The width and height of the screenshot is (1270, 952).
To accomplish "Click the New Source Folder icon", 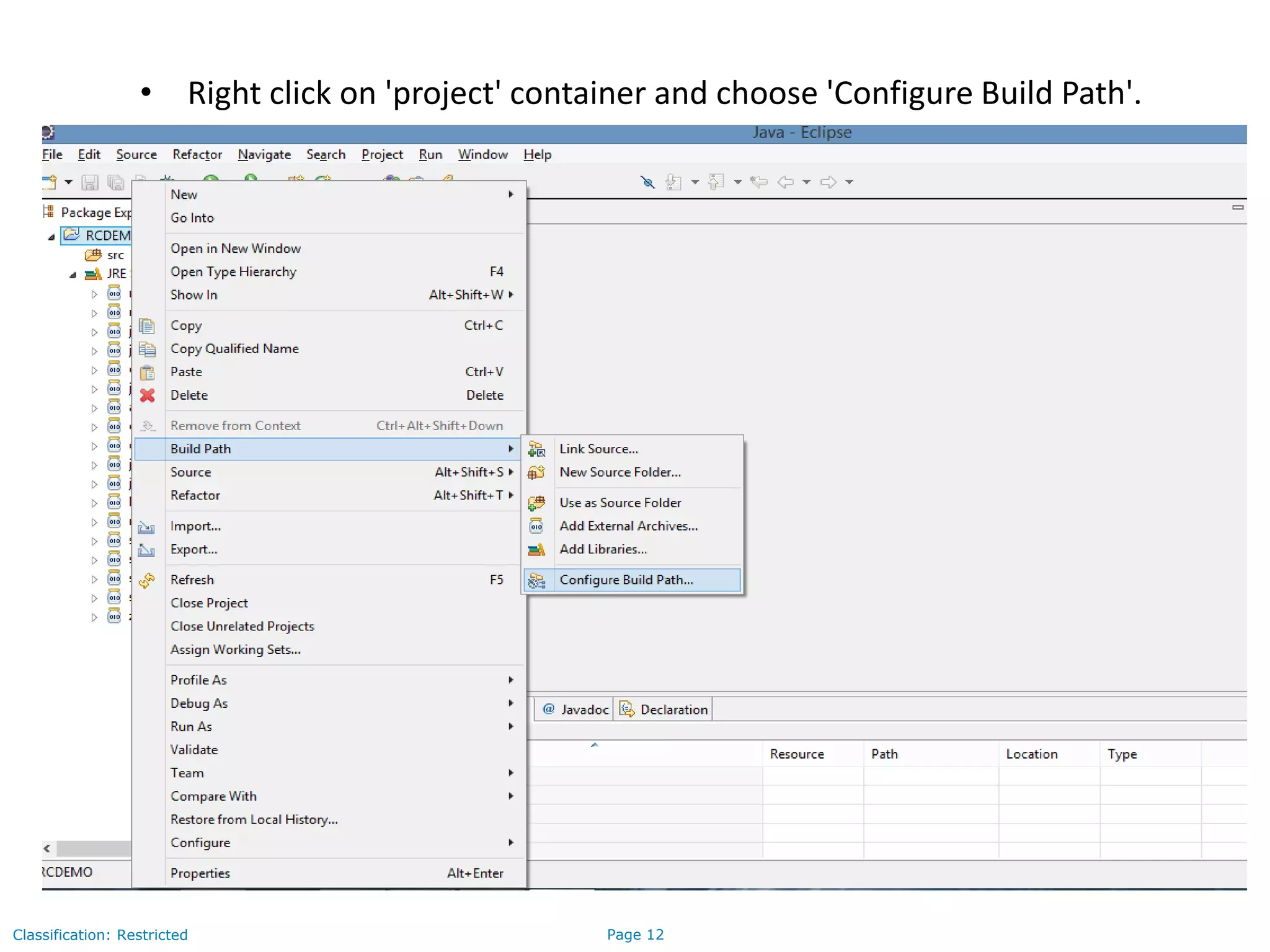I will 536,472.
